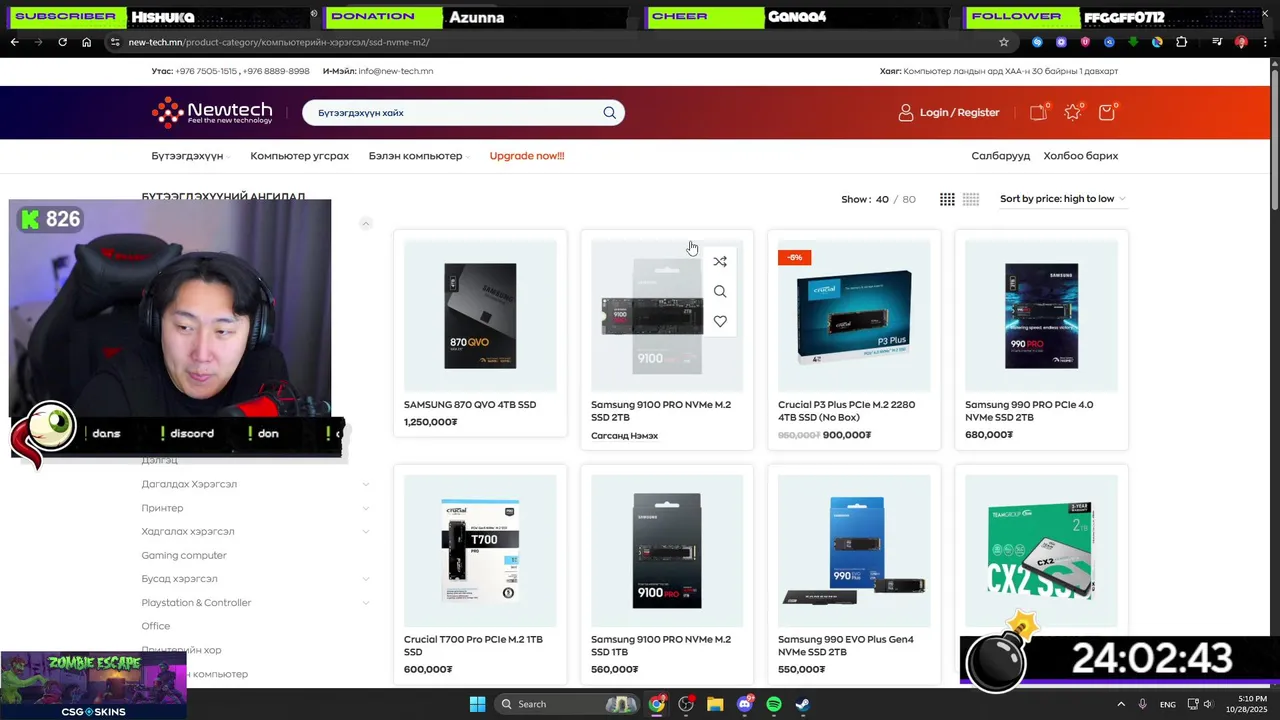Screen dimensions: 1280x720
Task: Click the SAMSUNG 870 QVO product image
Action: pyautogui.click(x=480, y=316)
